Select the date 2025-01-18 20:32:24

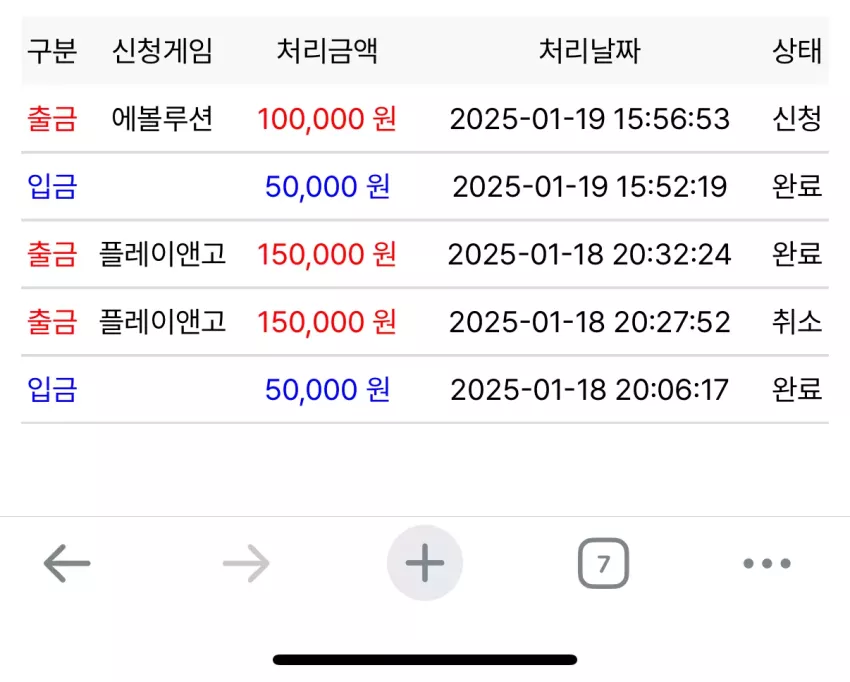pyautogui.click(x=590, y=254)
